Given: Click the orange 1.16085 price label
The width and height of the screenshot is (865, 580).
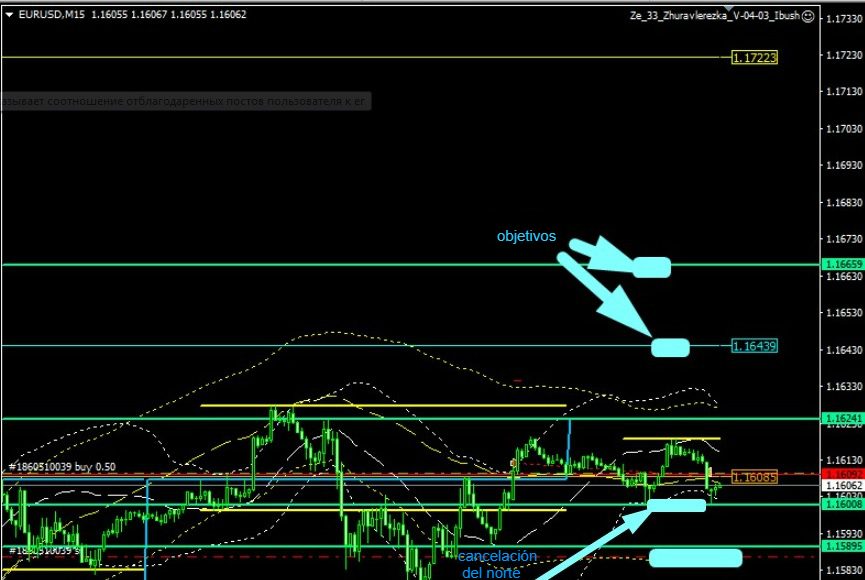Looking at the screenshot, I should pos(754,477).
